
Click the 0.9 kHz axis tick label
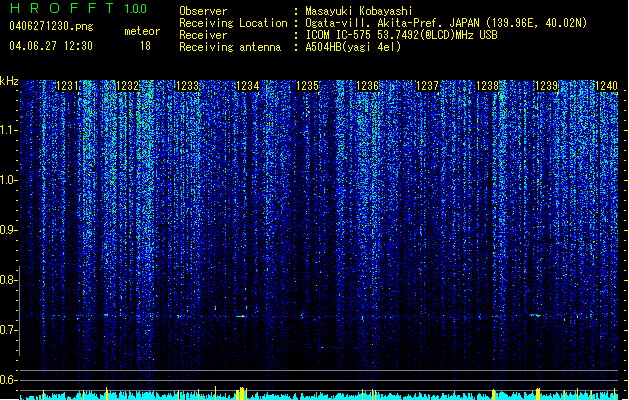[x=8, y=230]
